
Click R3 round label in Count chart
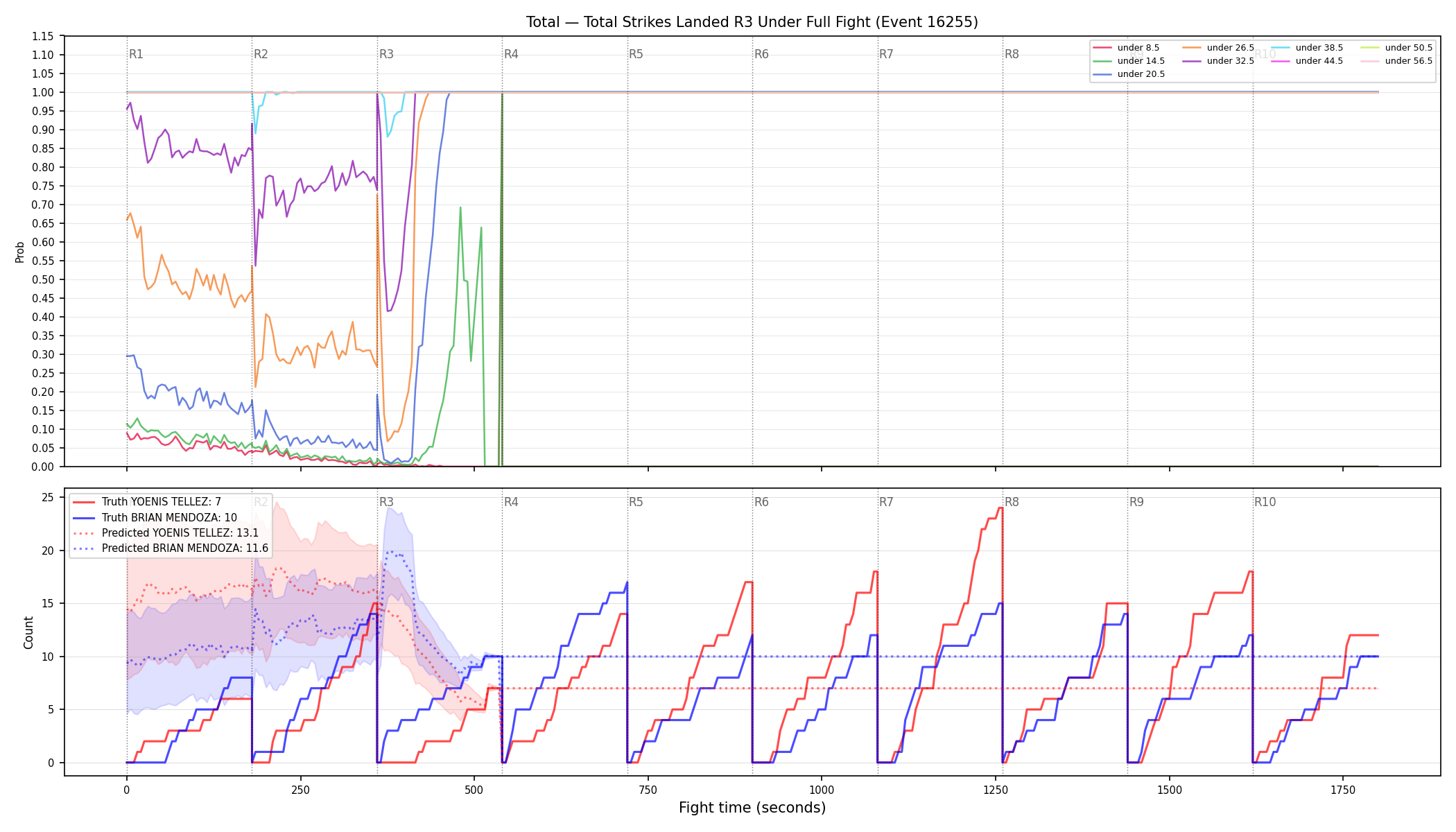386,502
